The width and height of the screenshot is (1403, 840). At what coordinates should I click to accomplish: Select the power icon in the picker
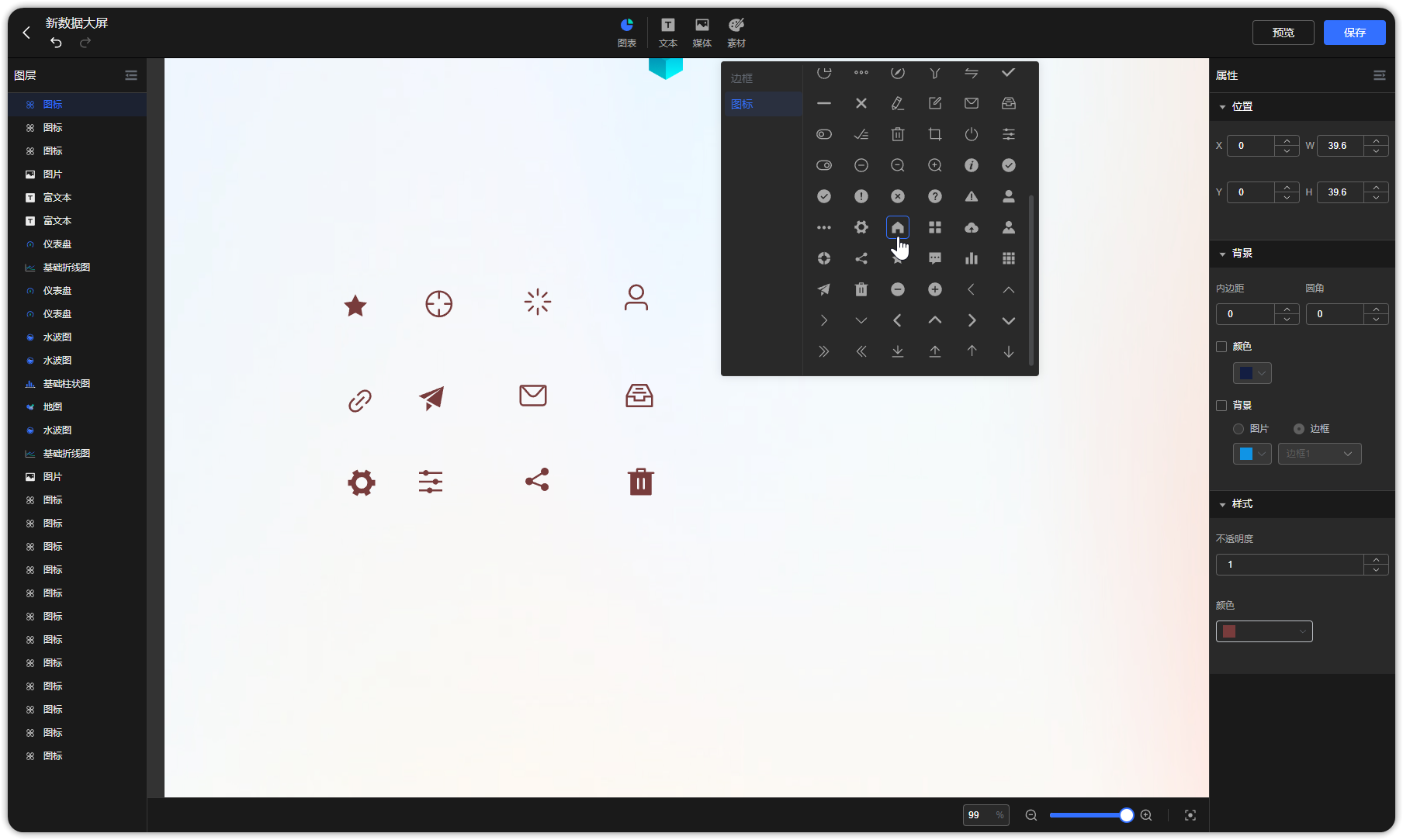971,134
